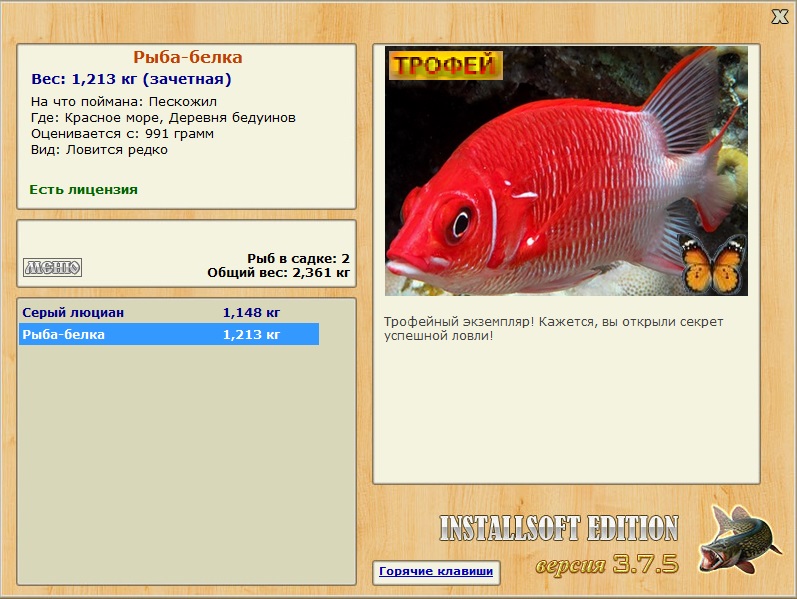The height and width of the screenshot is (599, 797).
Task: Click empty area of the fish keepnet list
Action: point(186,463)
